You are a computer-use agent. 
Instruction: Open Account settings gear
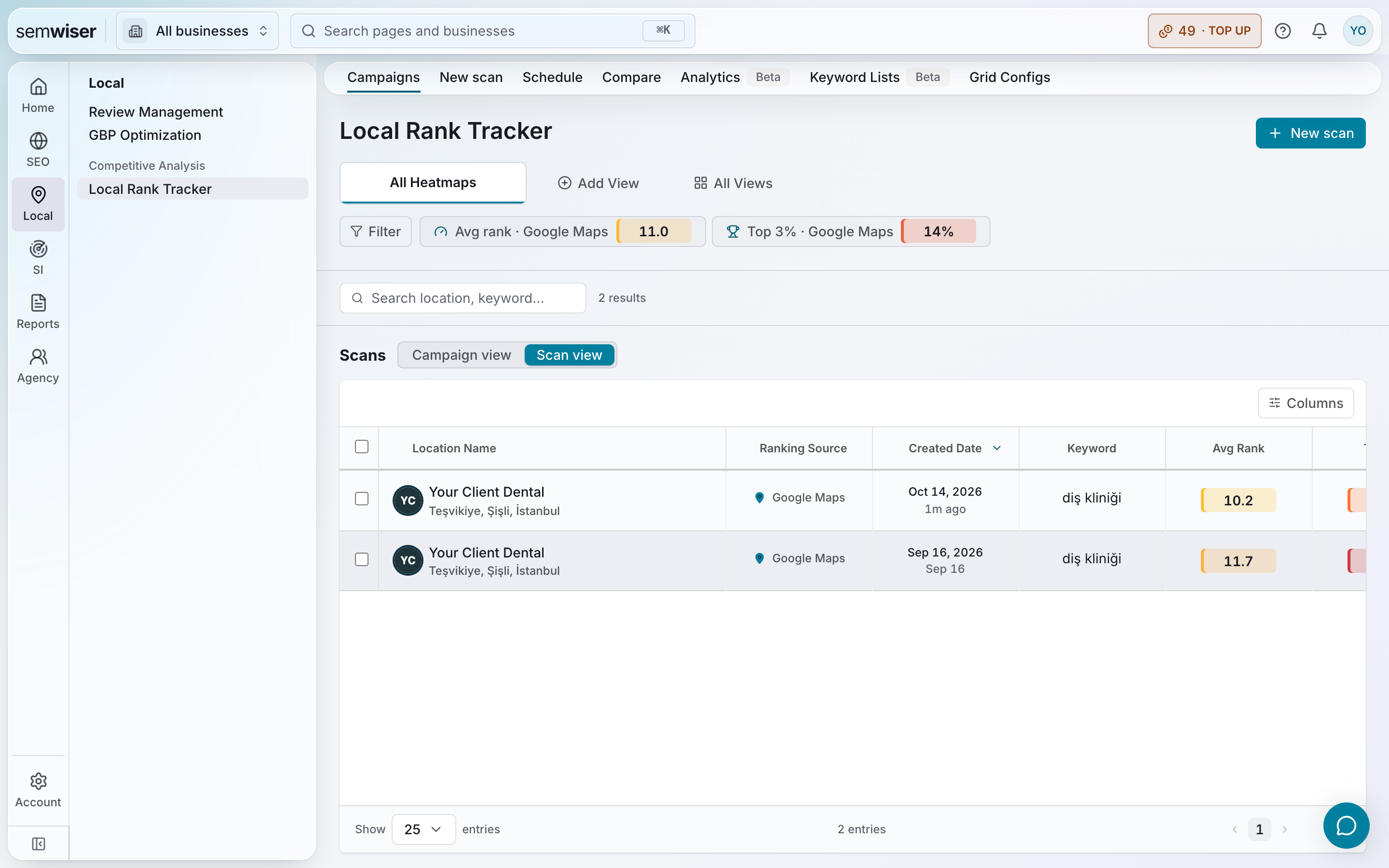[x=38, y=790]
